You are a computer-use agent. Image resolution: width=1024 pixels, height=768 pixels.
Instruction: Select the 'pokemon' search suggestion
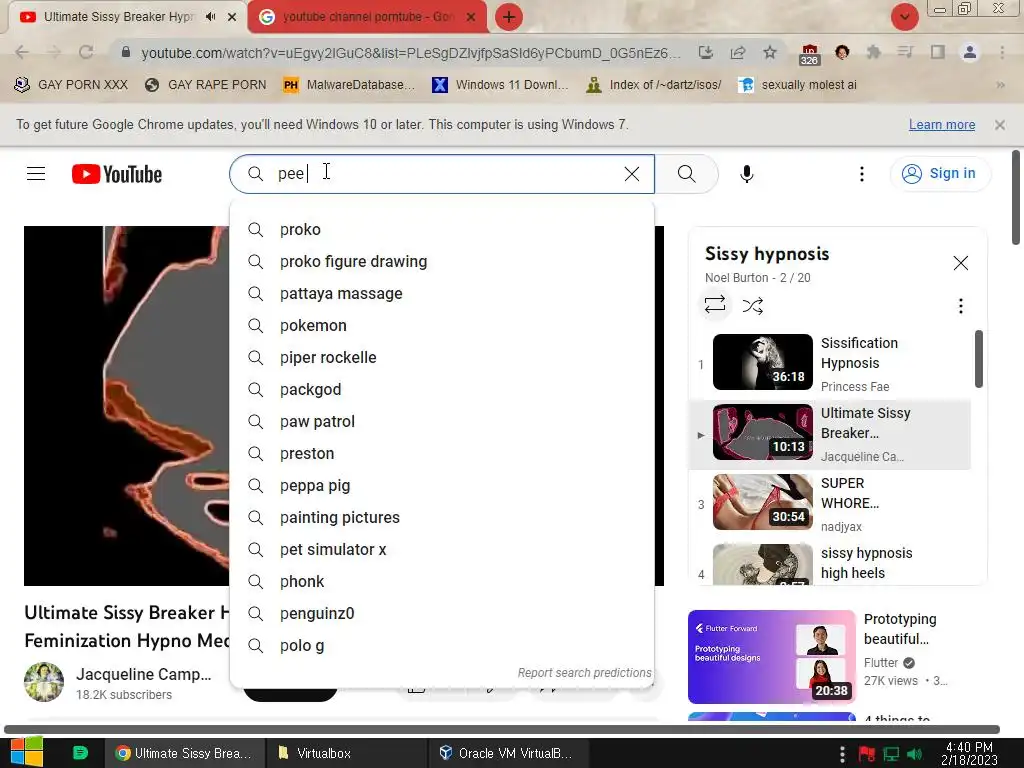(442, 326)
